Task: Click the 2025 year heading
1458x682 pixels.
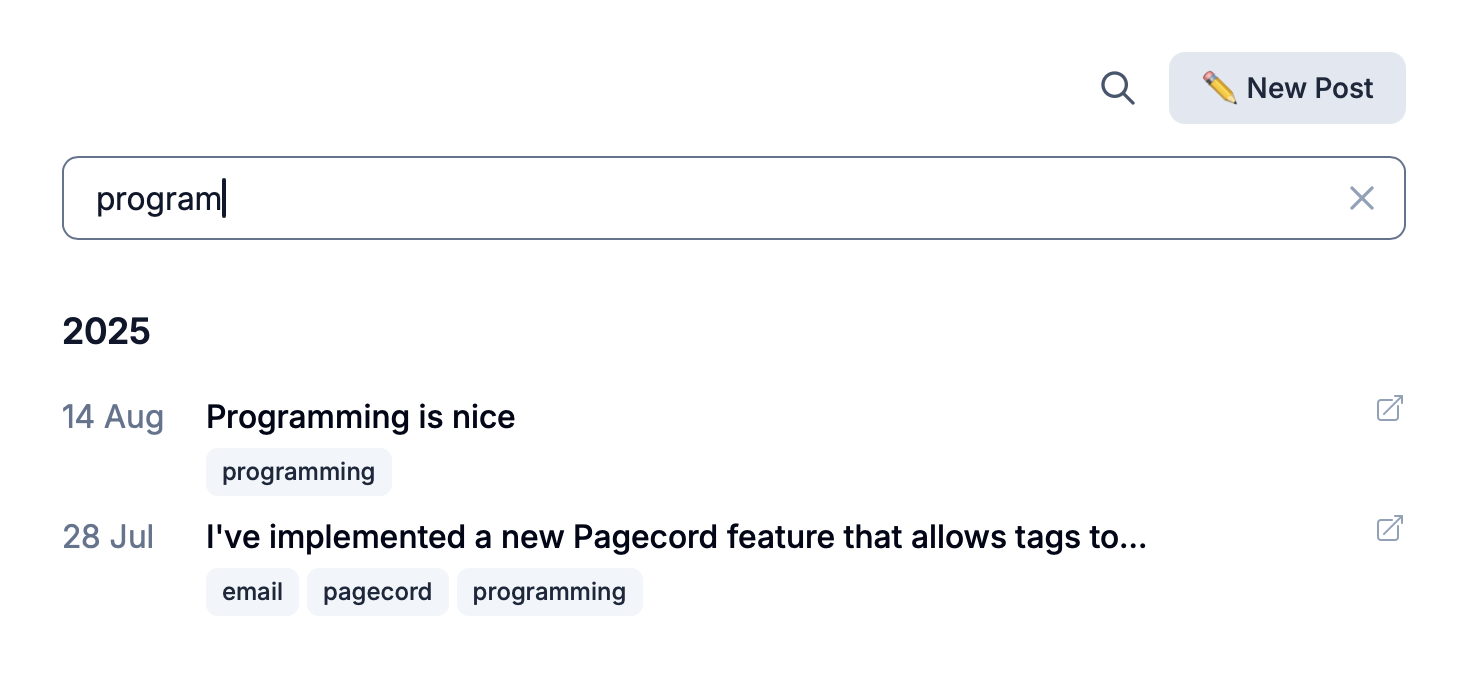Action: click(106, 331)
